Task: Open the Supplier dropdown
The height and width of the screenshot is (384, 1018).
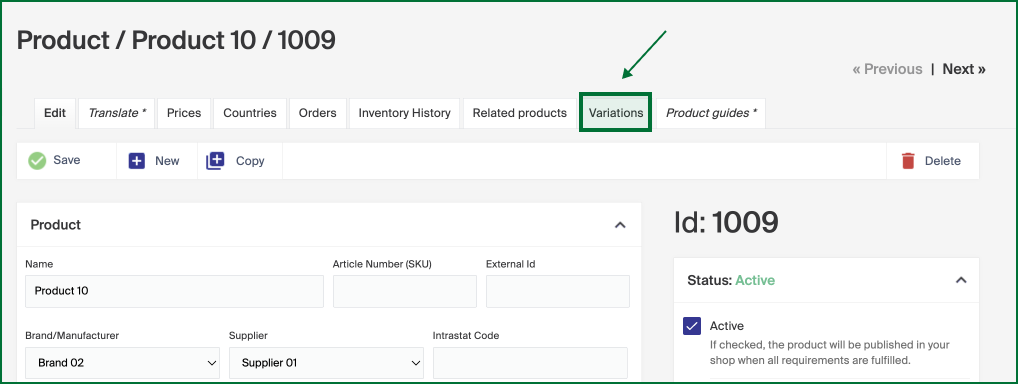Action: [327, 363]
